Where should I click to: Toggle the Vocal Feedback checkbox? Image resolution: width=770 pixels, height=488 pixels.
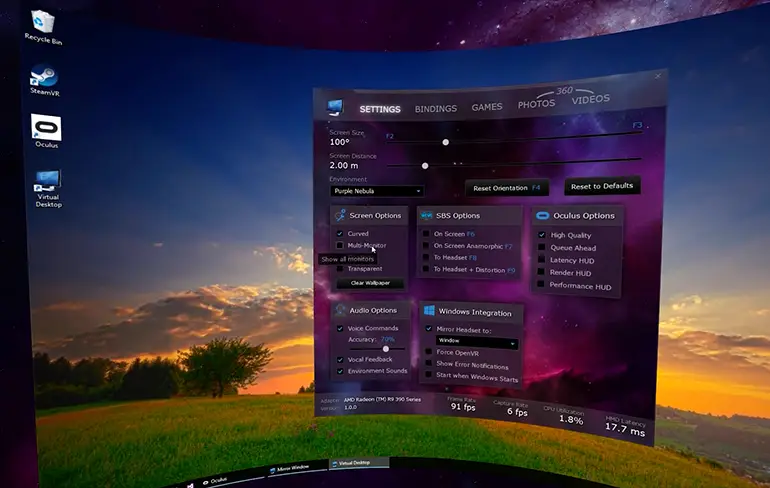340,359
